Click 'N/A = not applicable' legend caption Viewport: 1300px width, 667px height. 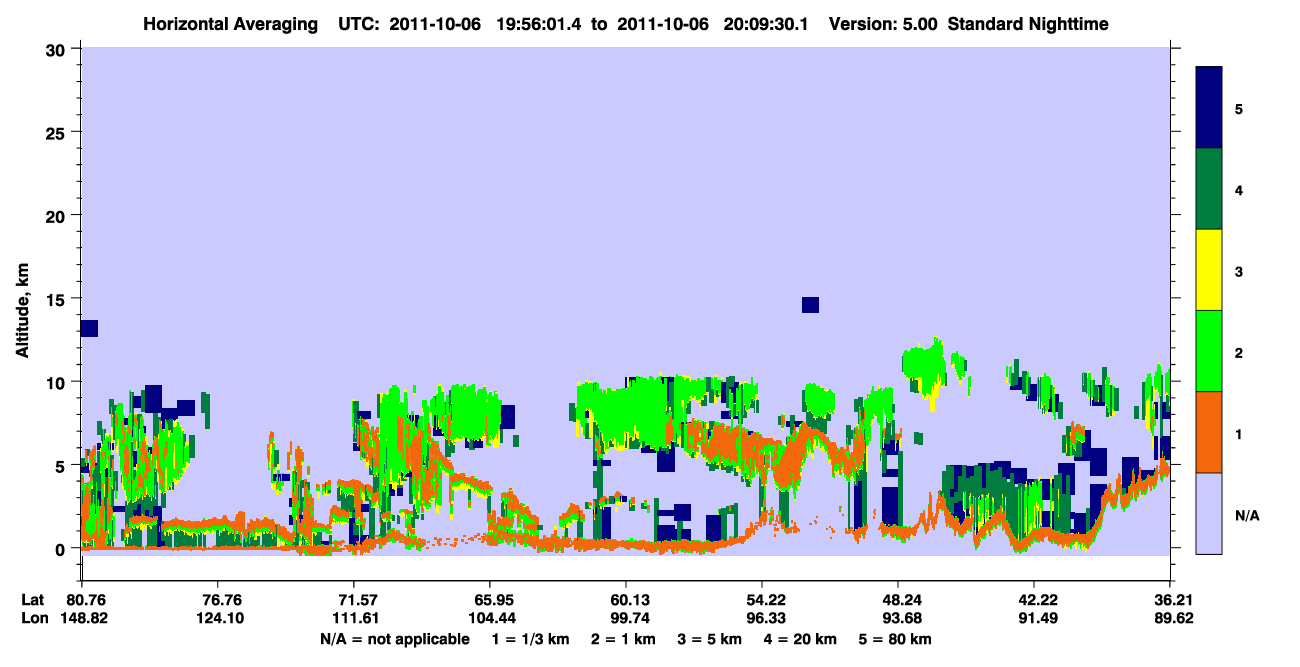click(x=395, y=639)
